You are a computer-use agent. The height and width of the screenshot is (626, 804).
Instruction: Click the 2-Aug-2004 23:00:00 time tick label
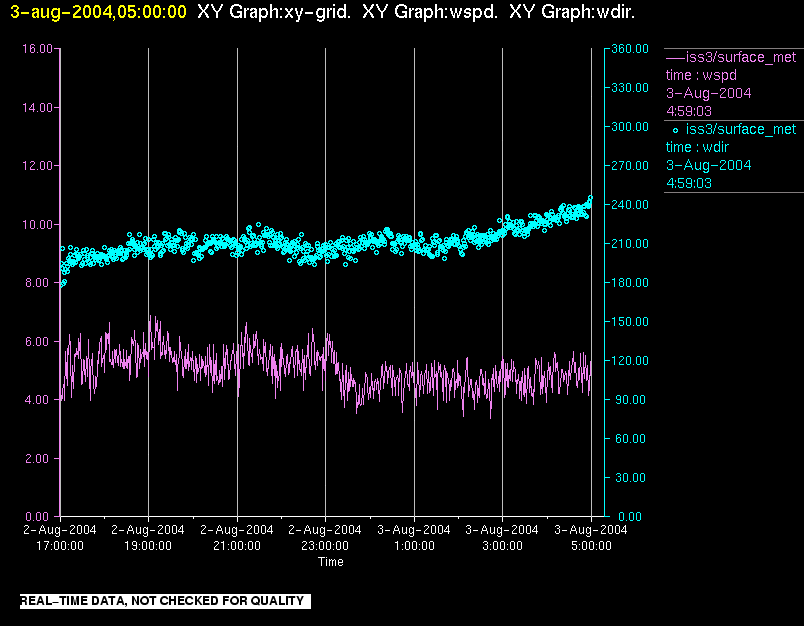325,538
